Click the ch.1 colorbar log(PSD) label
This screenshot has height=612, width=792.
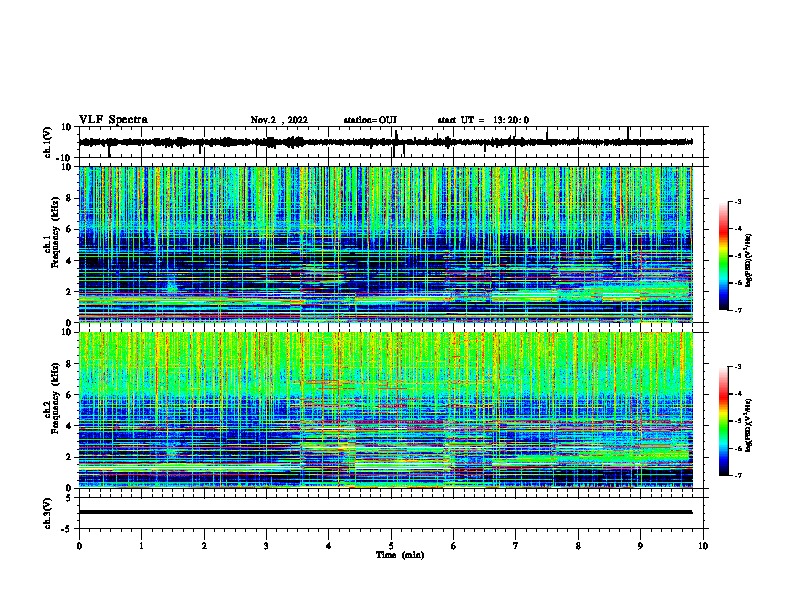pos(749,261)
